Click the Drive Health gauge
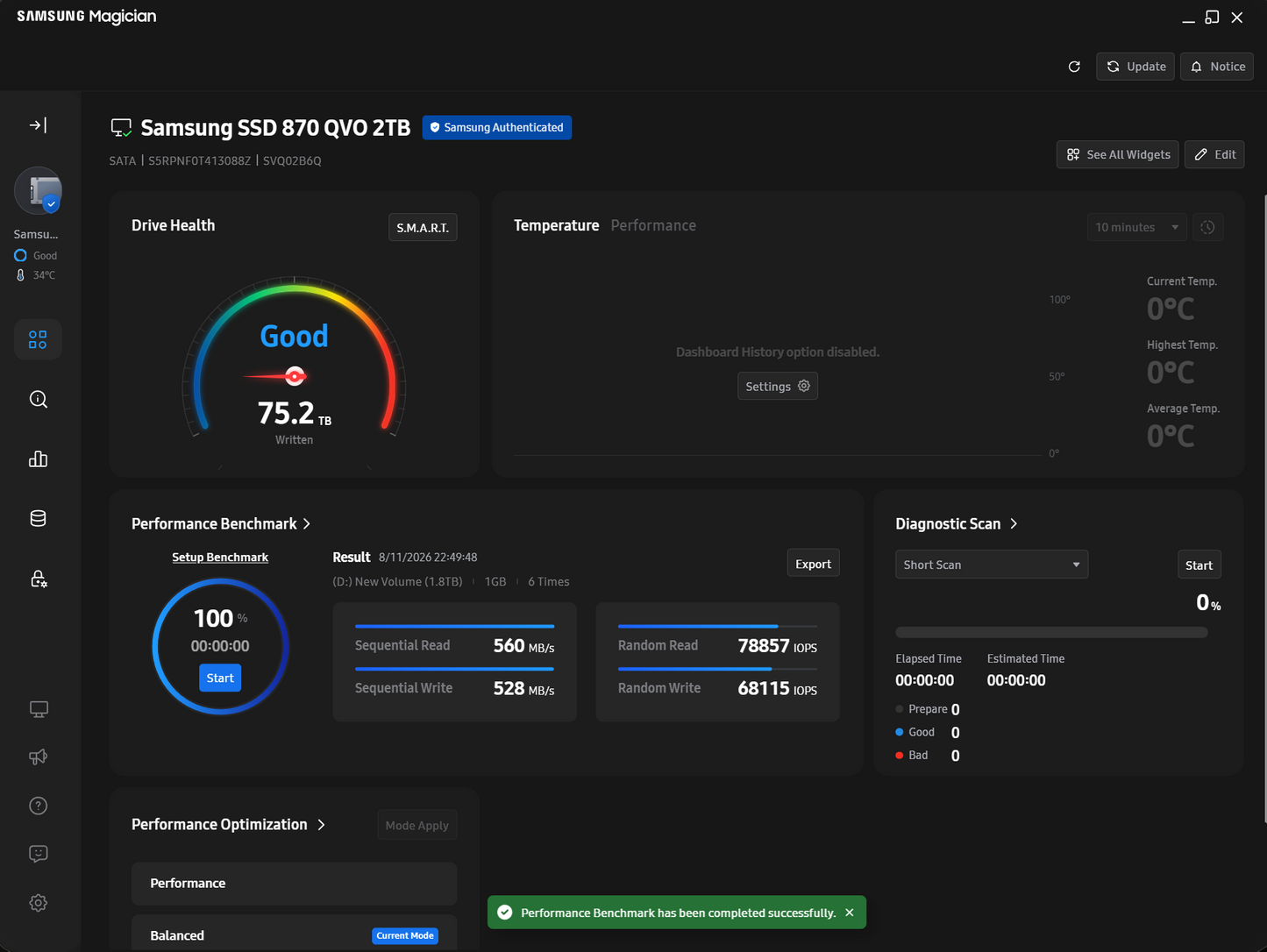The image size is (1267, 952). click(x=294, y=358)
